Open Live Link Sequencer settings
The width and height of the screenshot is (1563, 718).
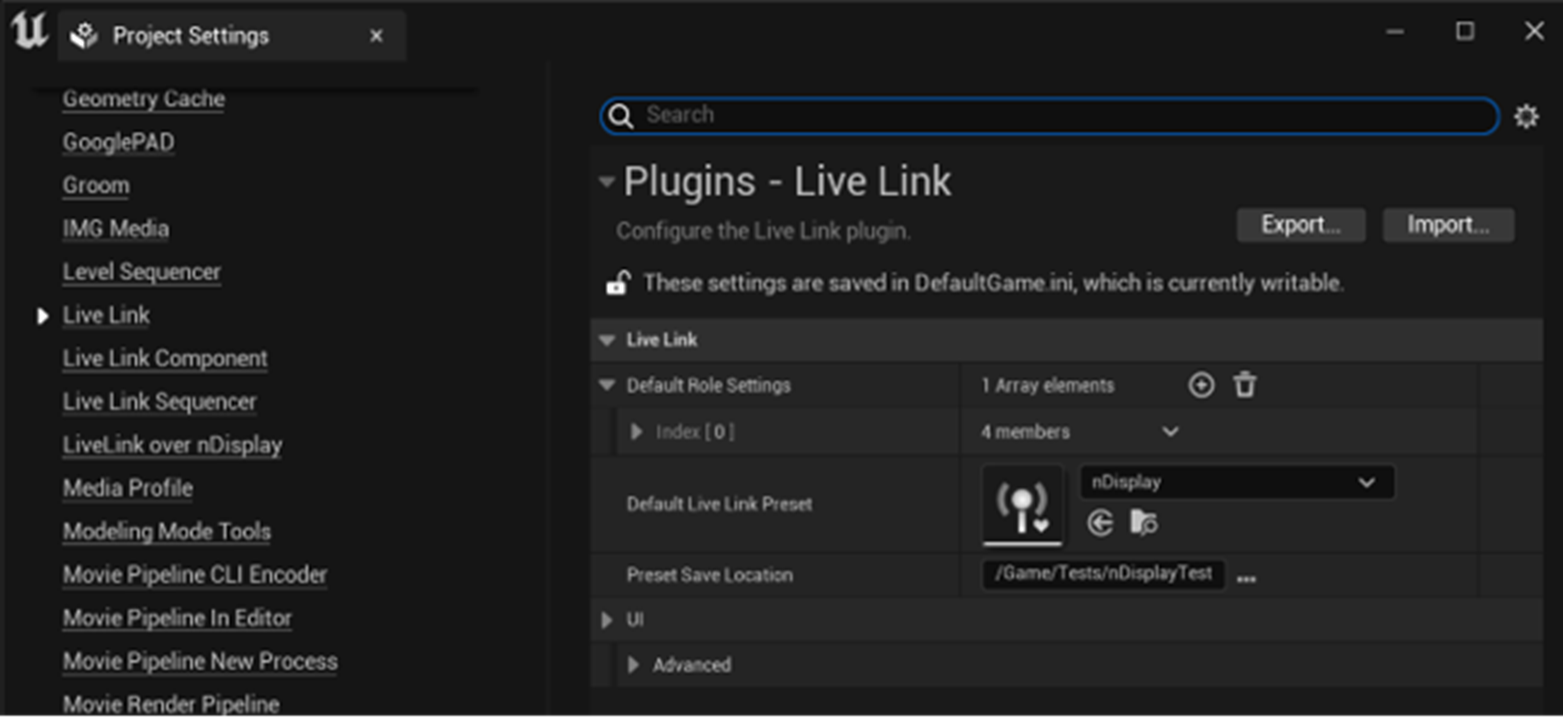pyautogui.click(x=160, y=402)
